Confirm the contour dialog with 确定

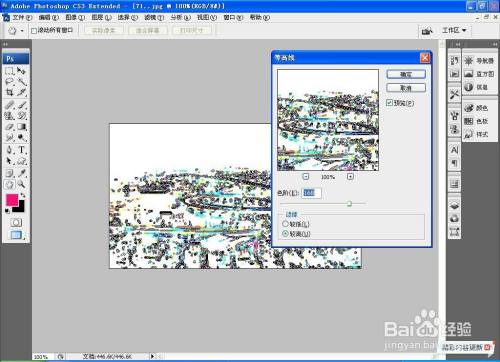(x=406, y=74)
